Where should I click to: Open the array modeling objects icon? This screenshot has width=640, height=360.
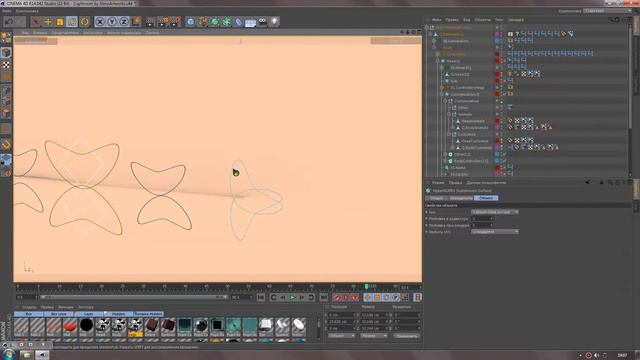(227, 21)
